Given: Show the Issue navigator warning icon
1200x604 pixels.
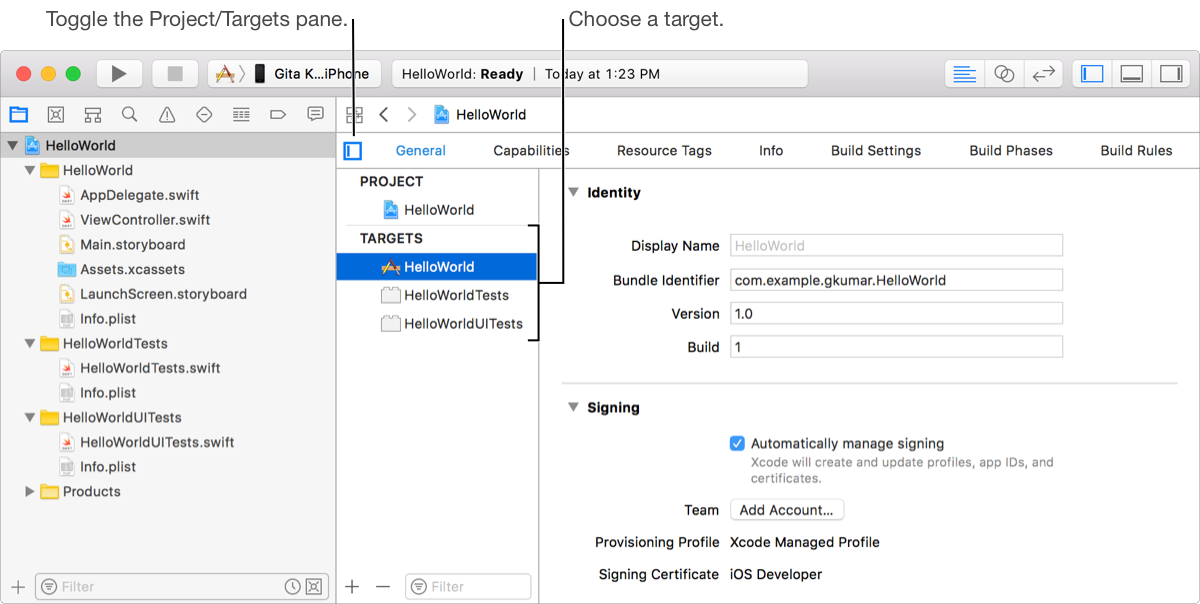Looking at the screenshot, I should point(167,114).
